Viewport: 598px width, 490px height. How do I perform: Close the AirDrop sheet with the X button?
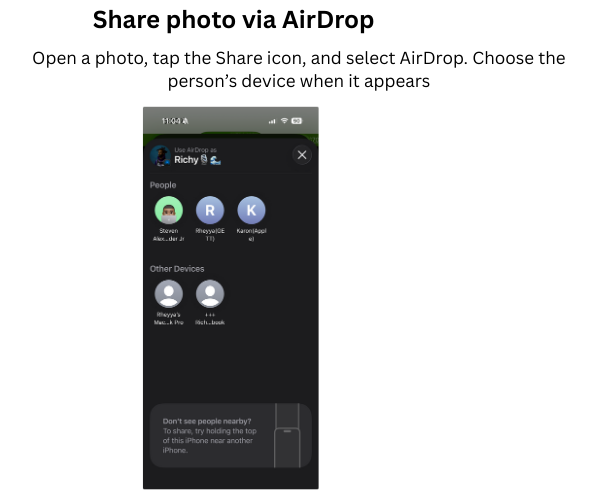coord(302,155)
